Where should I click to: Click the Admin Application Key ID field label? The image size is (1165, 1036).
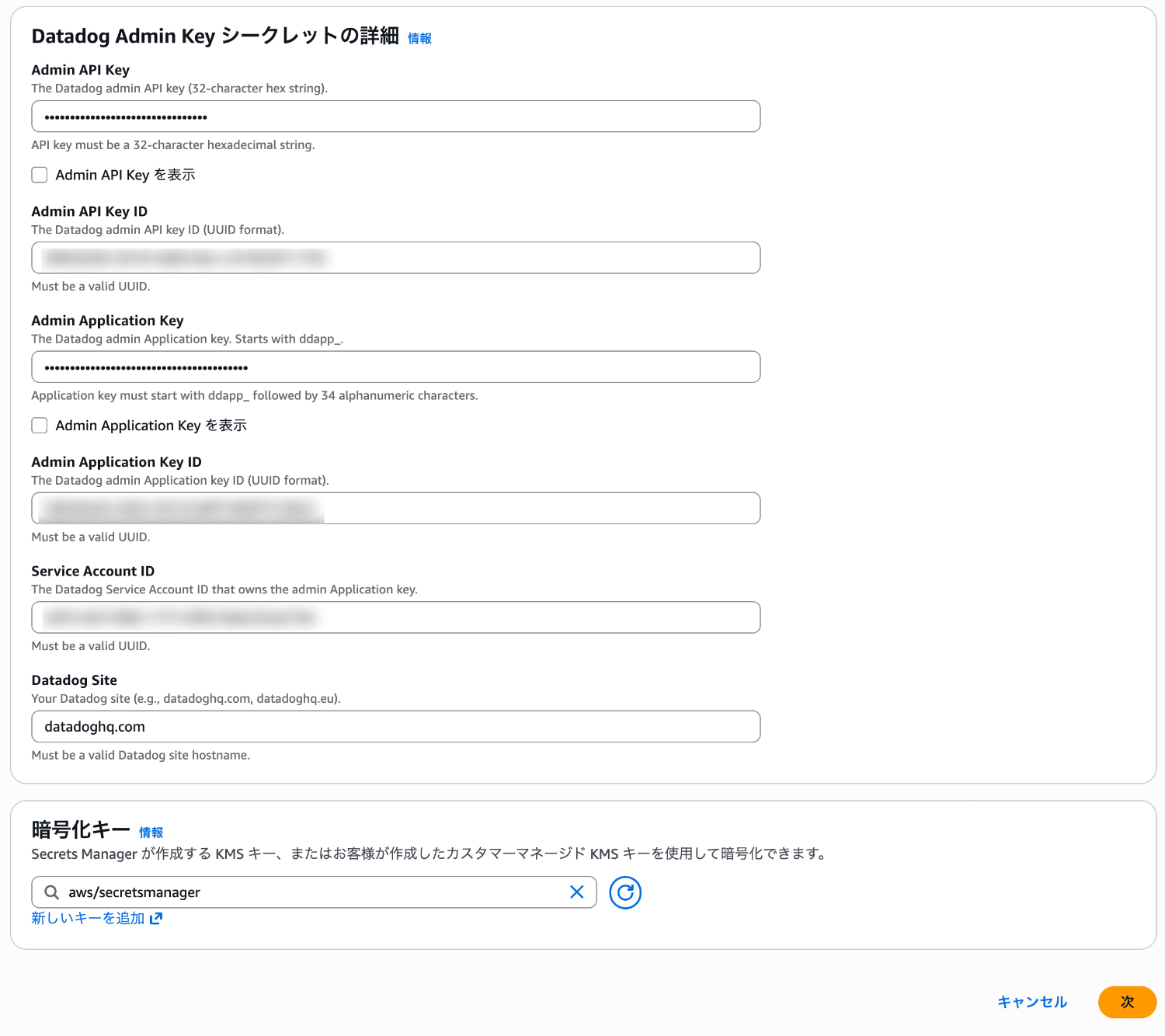116,462
